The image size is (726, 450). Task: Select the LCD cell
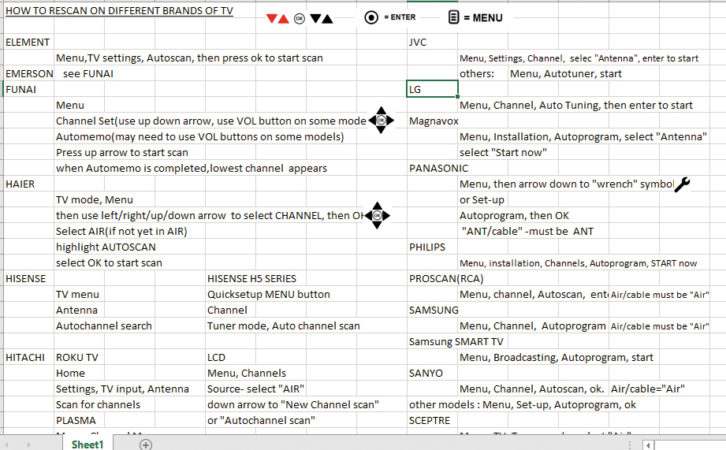click(x=216, y=357)
